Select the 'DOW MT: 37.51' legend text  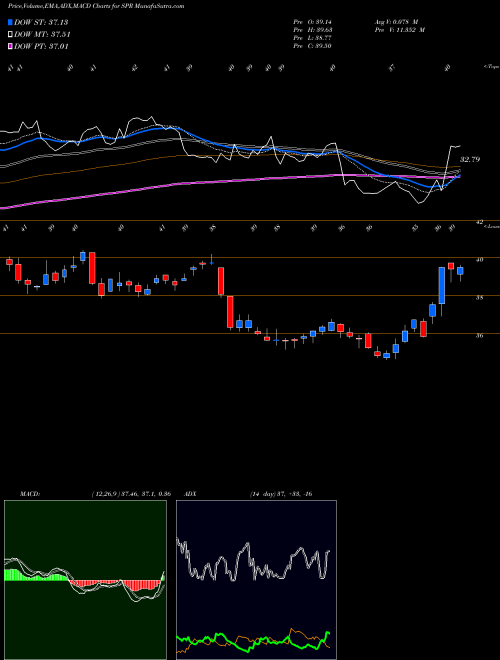point(42,35)
